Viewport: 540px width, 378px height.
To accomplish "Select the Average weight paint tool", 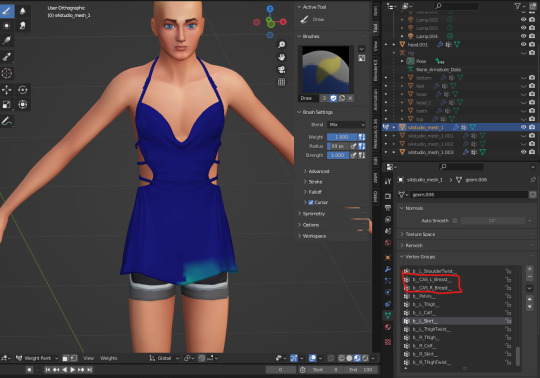I will 7,25.
